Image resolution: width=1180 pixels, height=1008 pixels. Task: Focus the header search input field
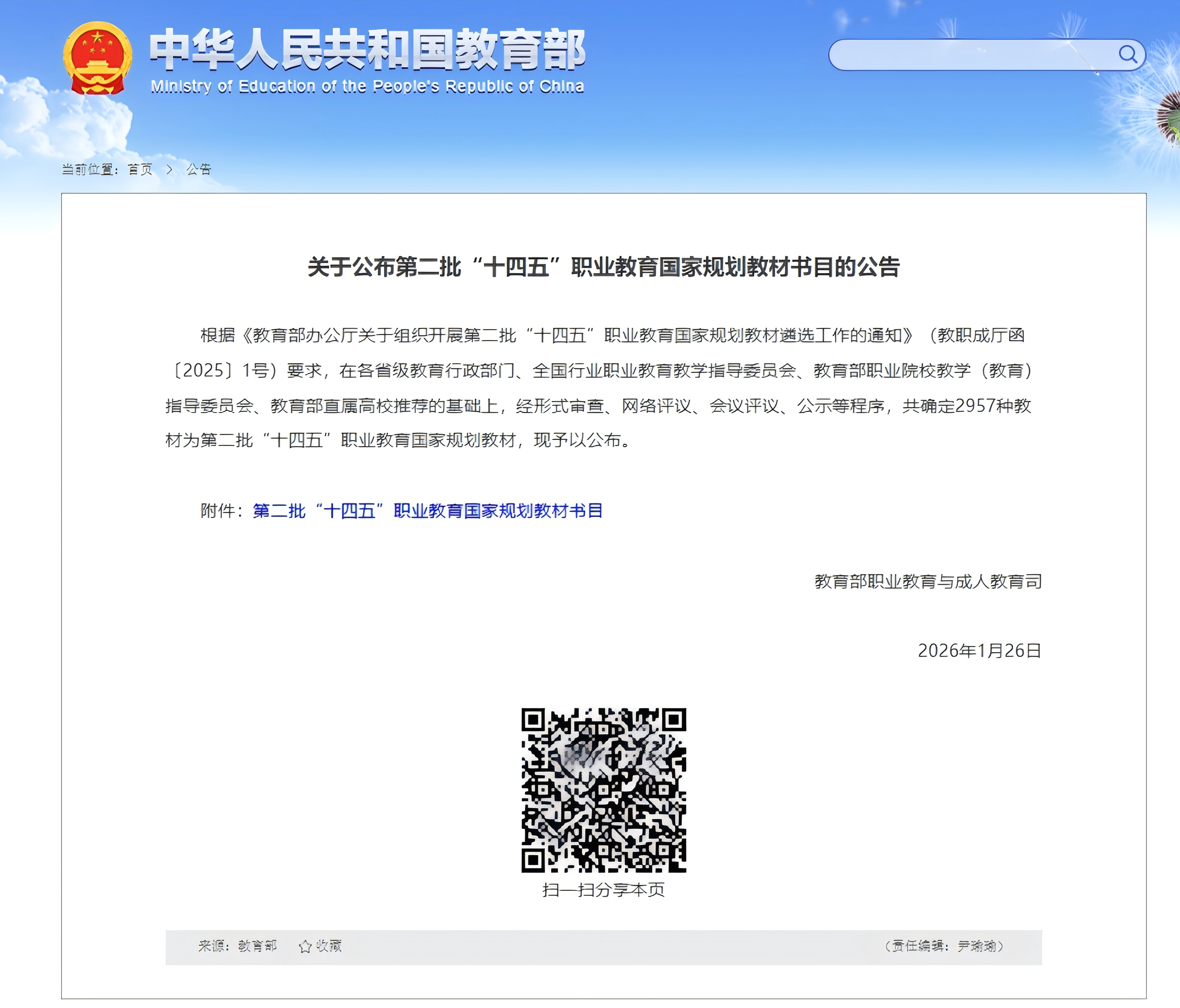968,55
